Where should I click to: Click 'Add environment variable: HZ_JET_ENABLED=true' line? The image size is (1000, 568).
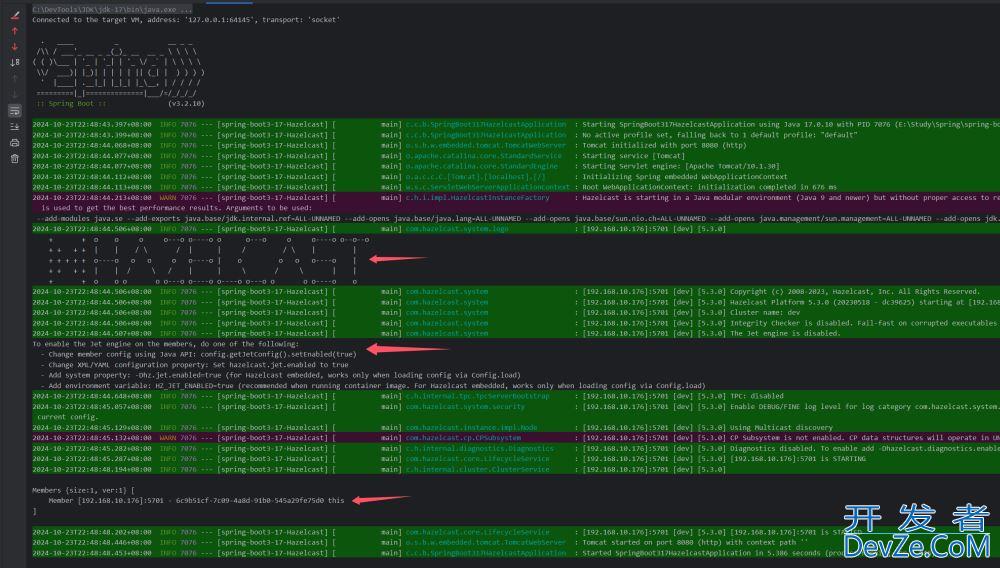pyautogui.click(x=373, y=386)
